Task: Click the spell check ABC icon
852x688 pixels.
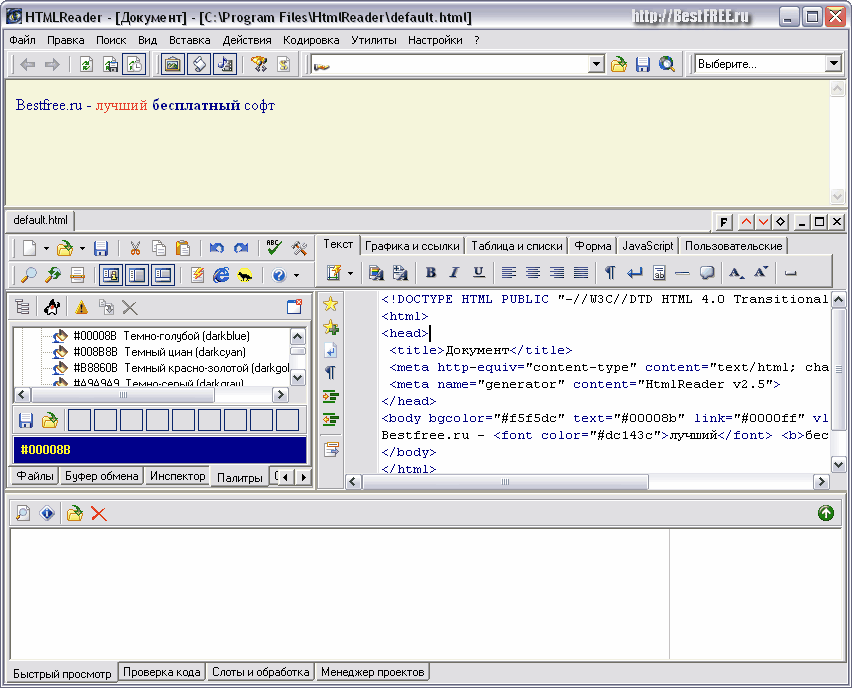Action: coord(273,248)
